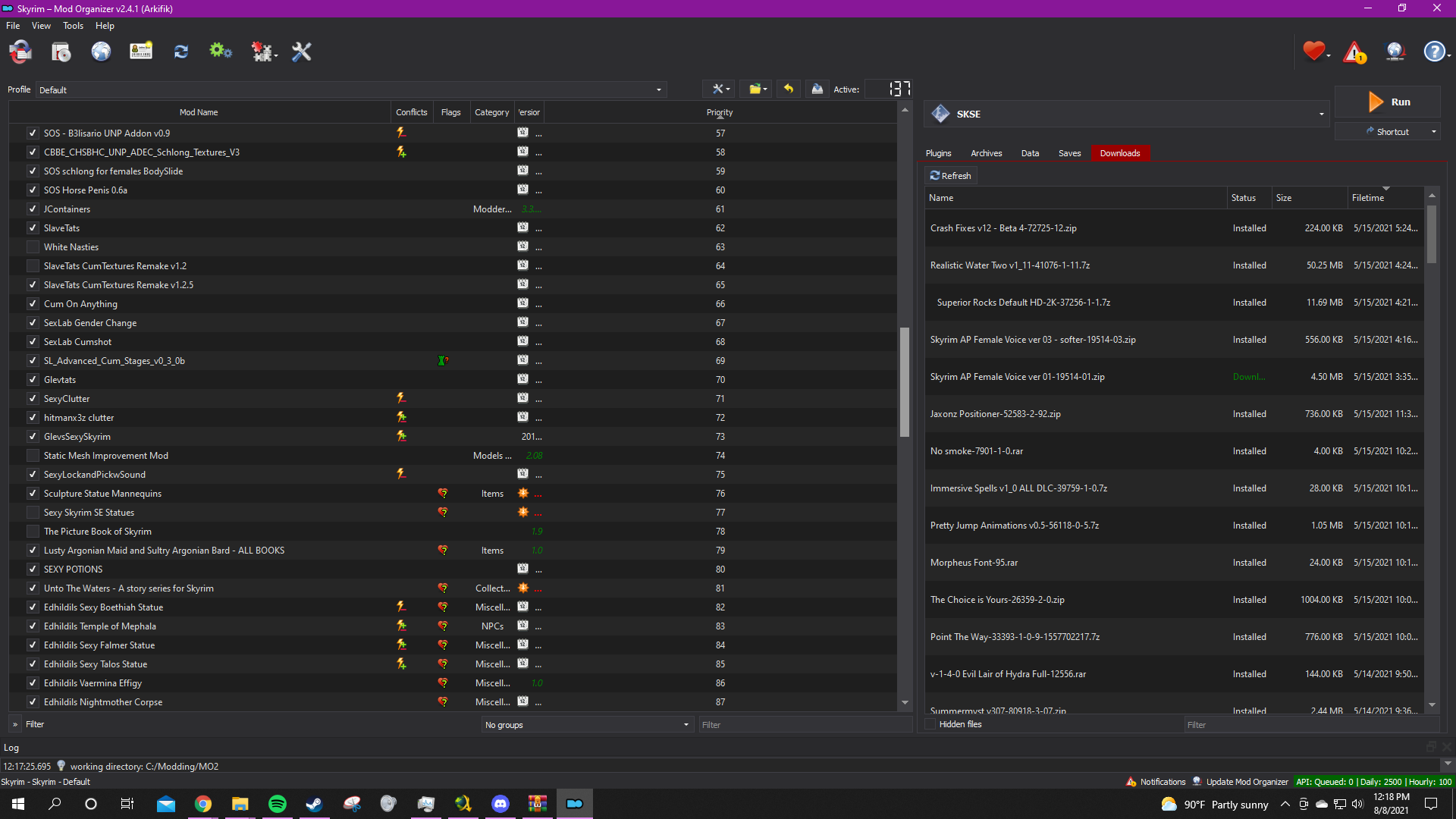The height and width of the screenshot is (819, 1456).
Task: Uncheck Edhildils Temple of Mephala mod
Action: click(x=33, y=626)
